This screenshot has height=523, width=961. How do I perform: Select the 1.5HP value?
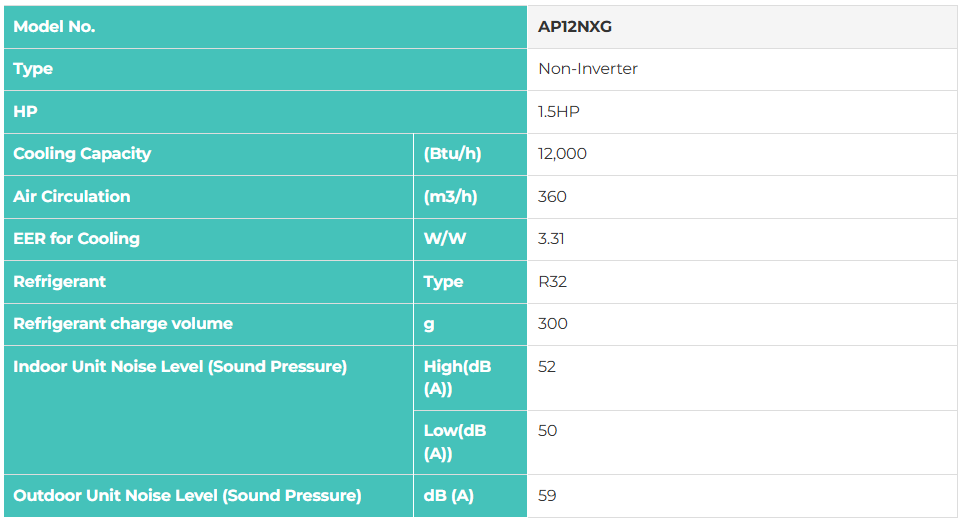[x=559, y=112]
